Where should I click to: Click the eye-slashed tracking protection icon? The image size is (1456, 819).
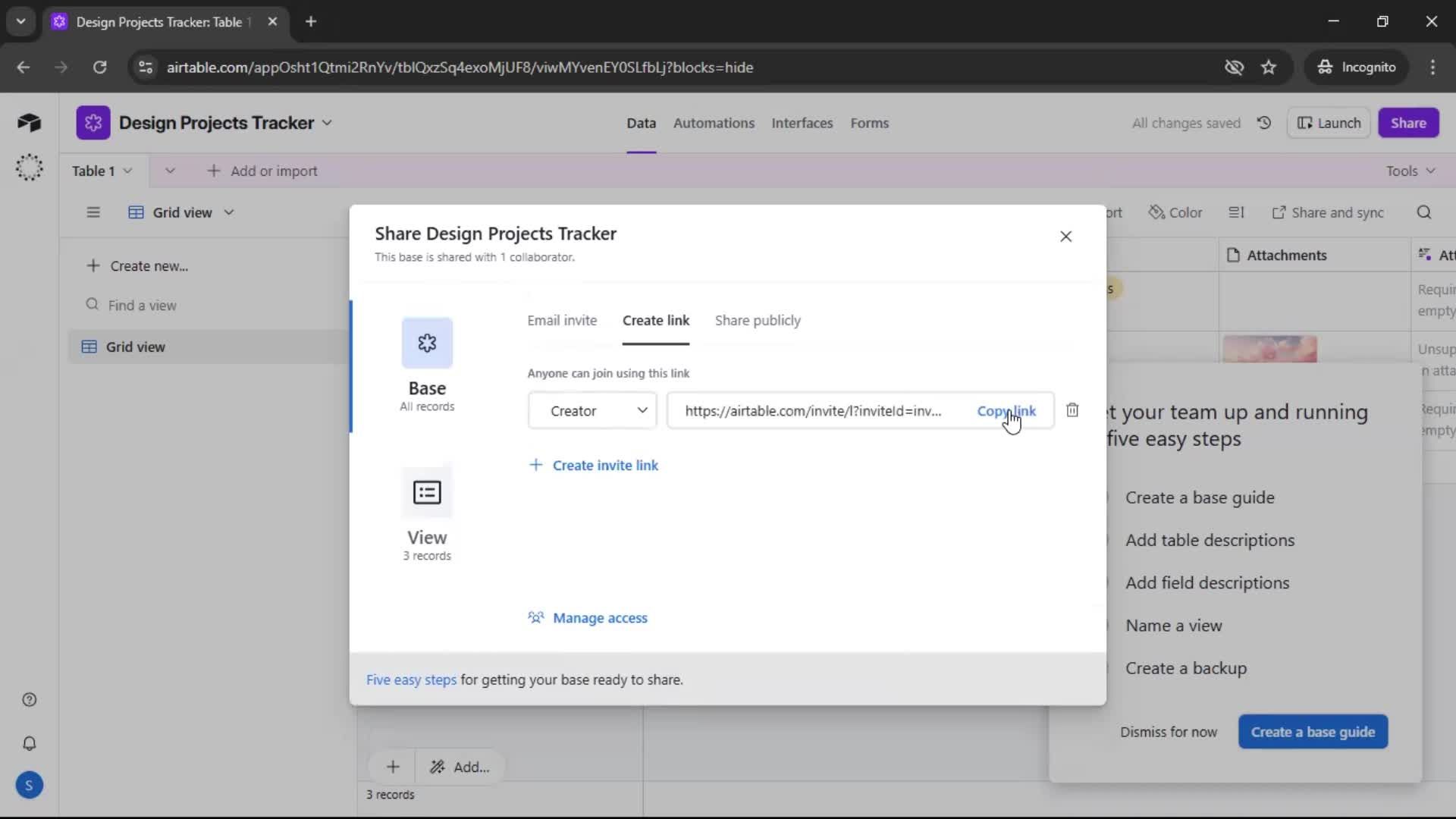point(1234,67)
